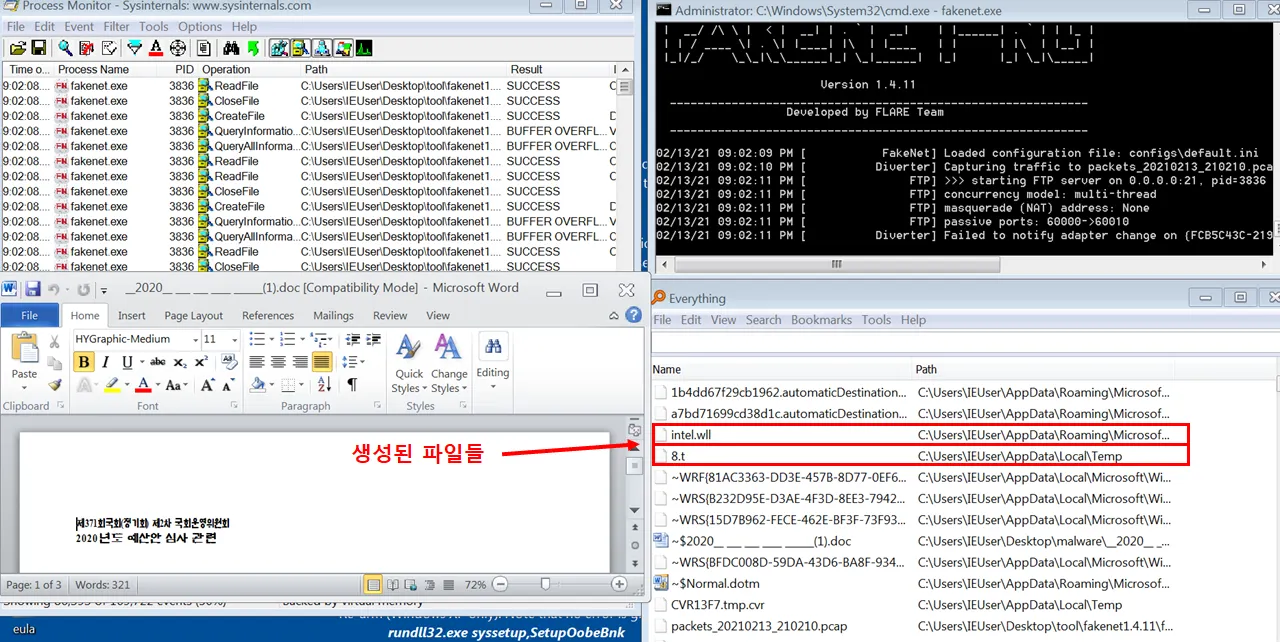This screenshot has width=1280, height=642.
Task: Open Word Help question mark icon
Action: pyautogui.click(x=633, y=315)
